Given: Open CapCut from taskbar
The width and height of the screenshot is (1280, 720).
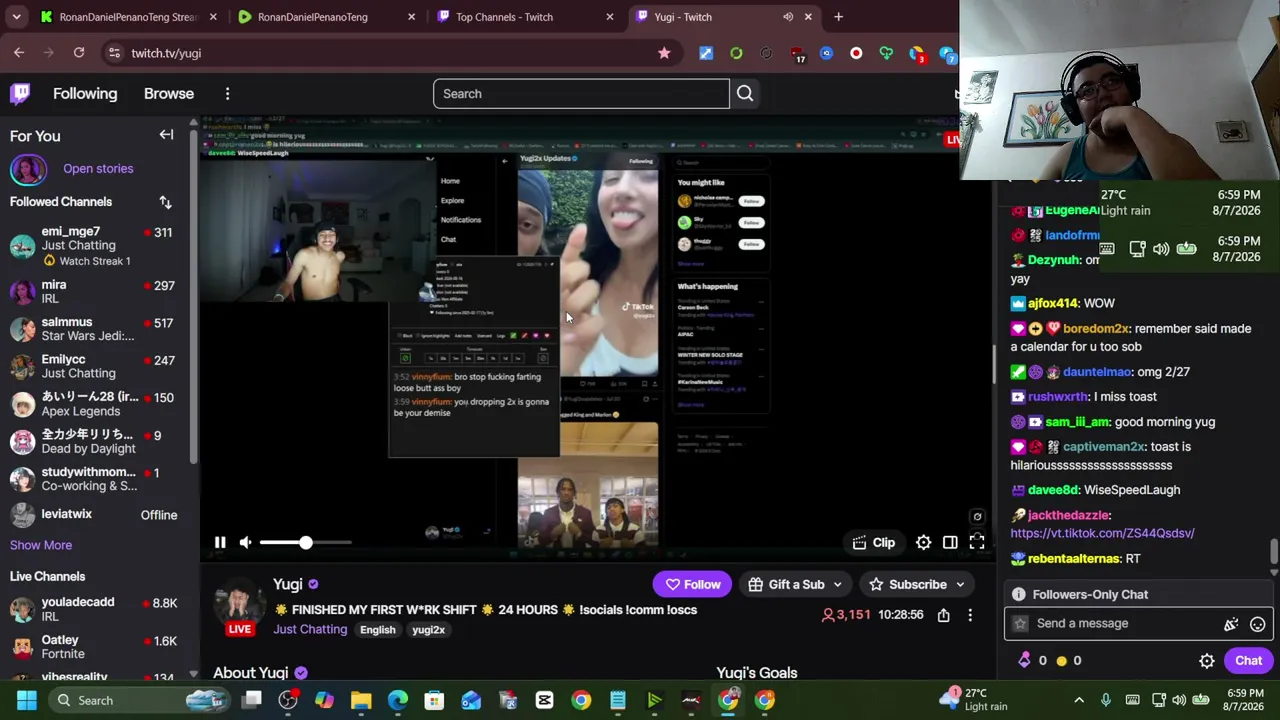Looking at the screenshot, I should 544,700.
